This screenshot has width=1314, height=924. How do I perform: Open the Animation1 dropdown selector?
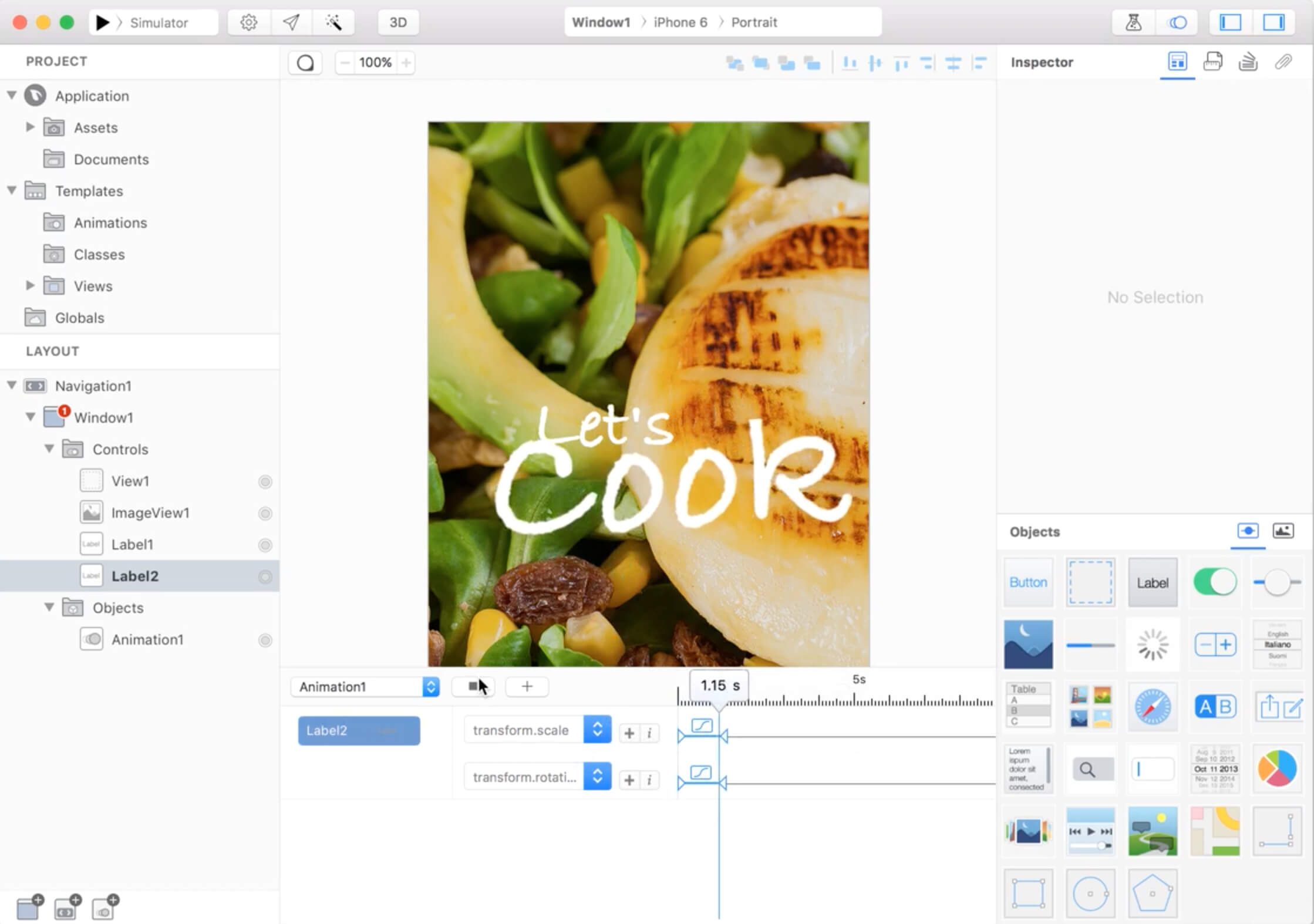tap(430, 686)
